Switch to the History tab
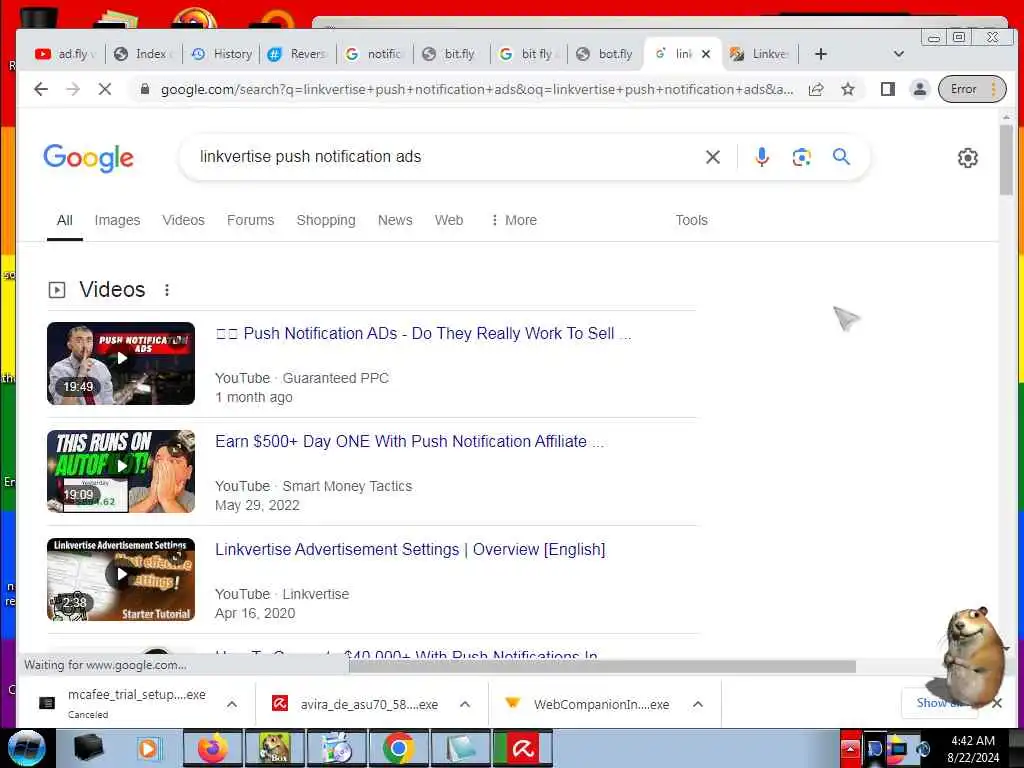Viewport: 1024px width, 768px height. [x=221, y=54]
